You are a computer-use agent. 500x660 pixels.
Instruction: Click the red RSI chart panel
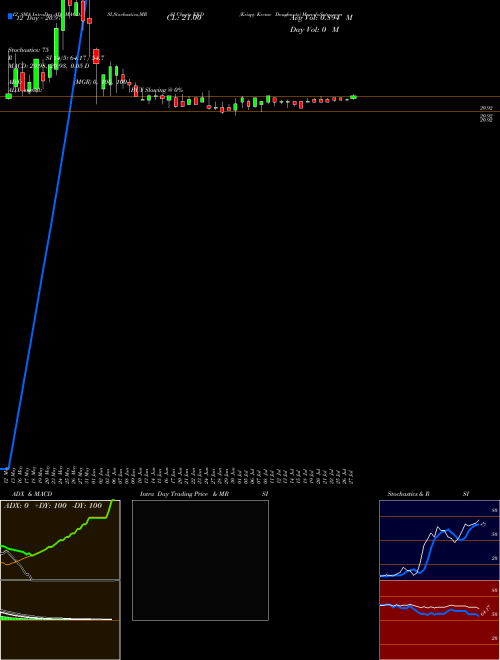pyautogui.click(x=439, y=620)
